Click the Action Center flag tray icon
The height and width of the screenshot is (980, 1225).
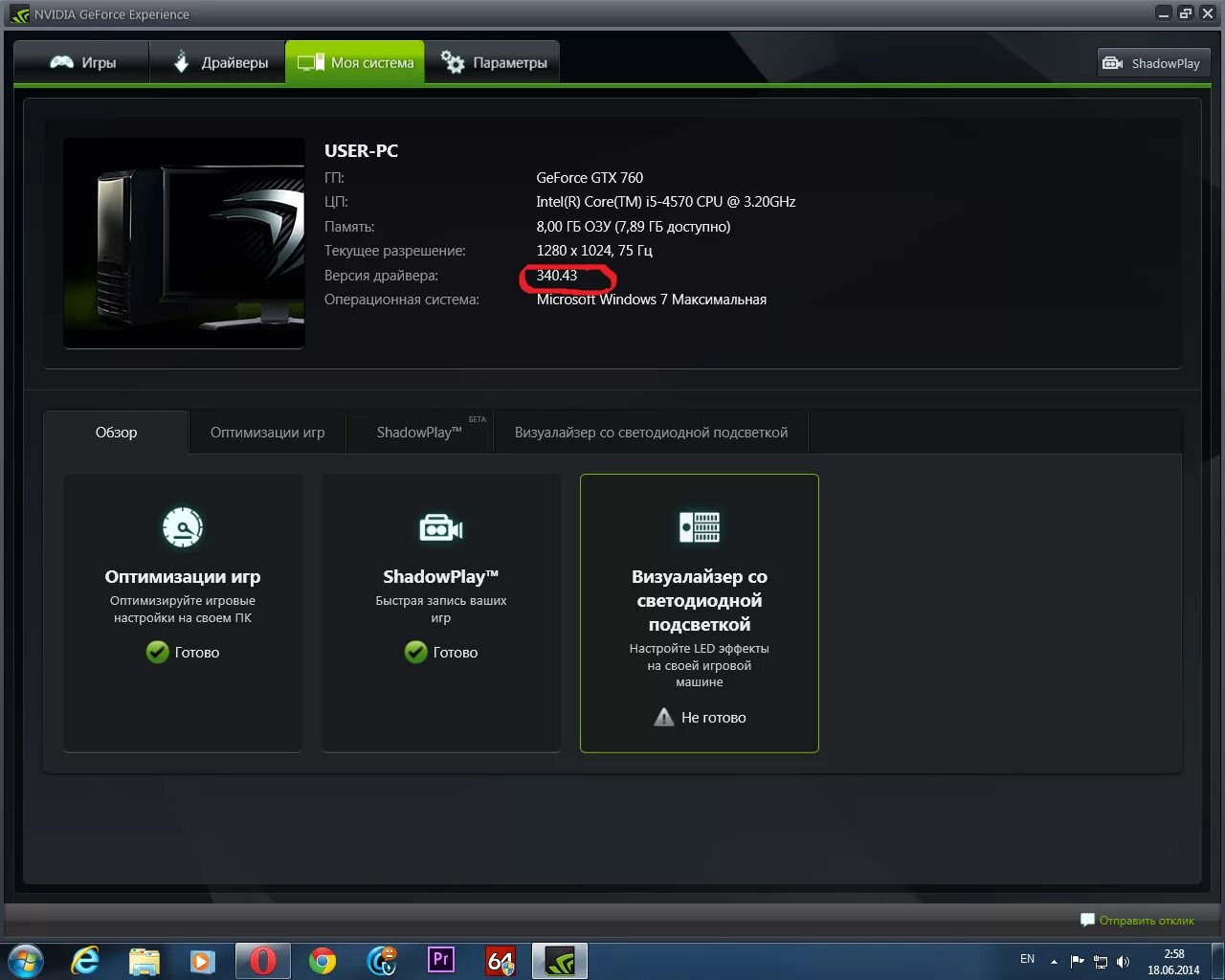(1077, 961)
